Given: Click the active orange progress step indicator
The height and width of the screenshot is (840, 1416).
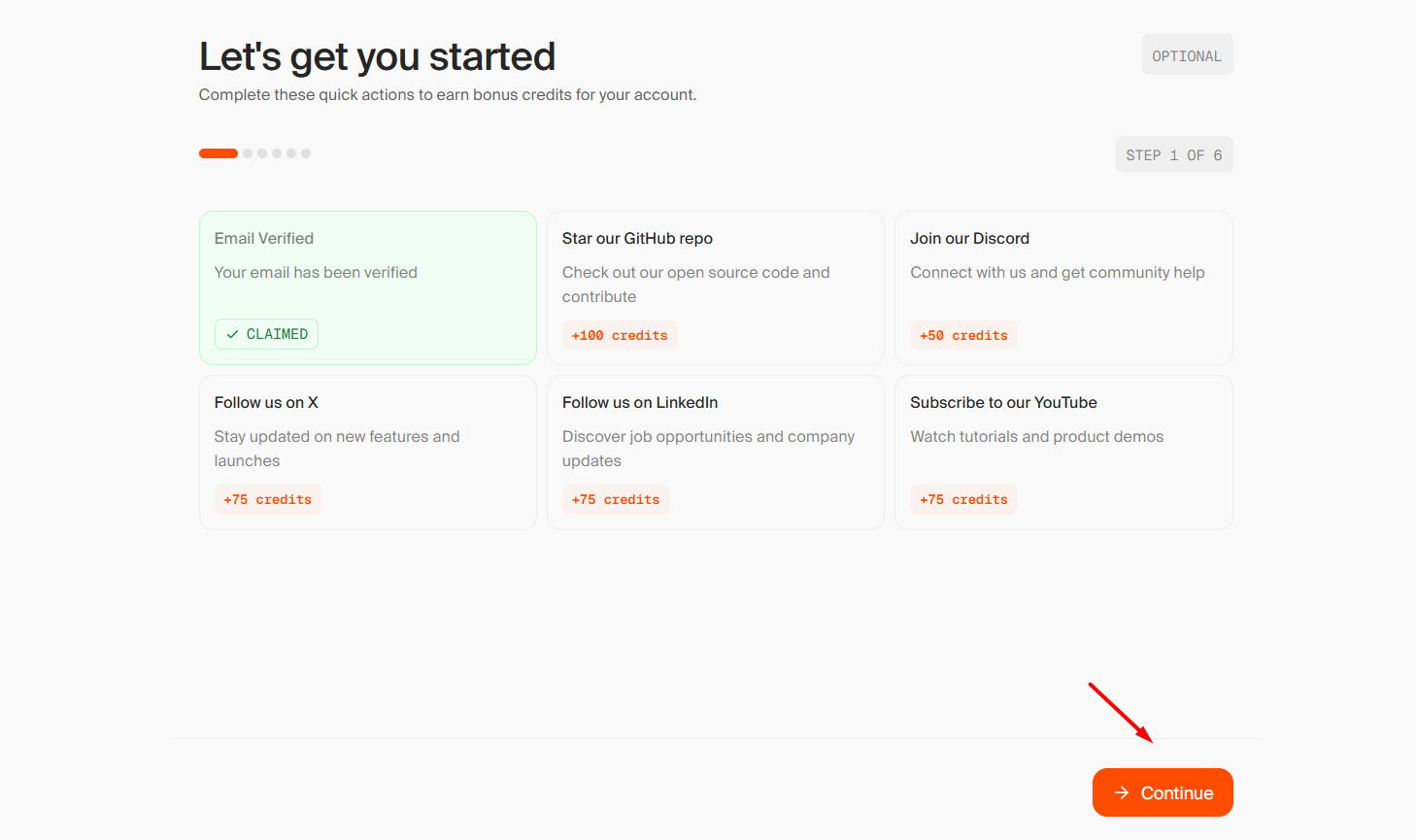Looking at the screenshot, I should [x=219, y=153].
